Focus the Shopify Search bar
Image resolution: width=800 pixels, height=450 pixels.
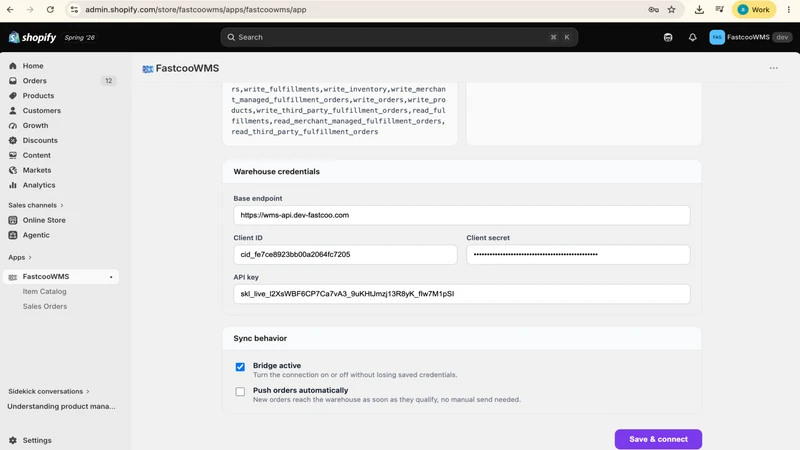point(399,37)
